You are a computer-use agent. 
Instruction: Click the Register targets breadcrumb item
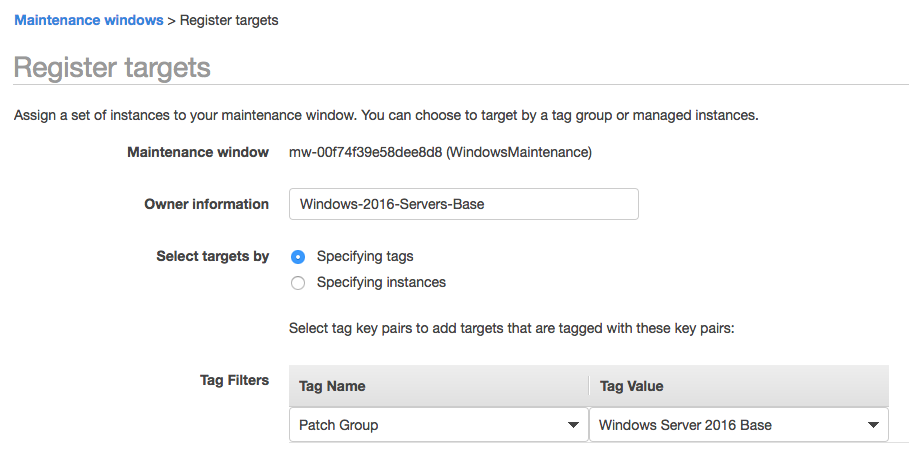point(229,20)
